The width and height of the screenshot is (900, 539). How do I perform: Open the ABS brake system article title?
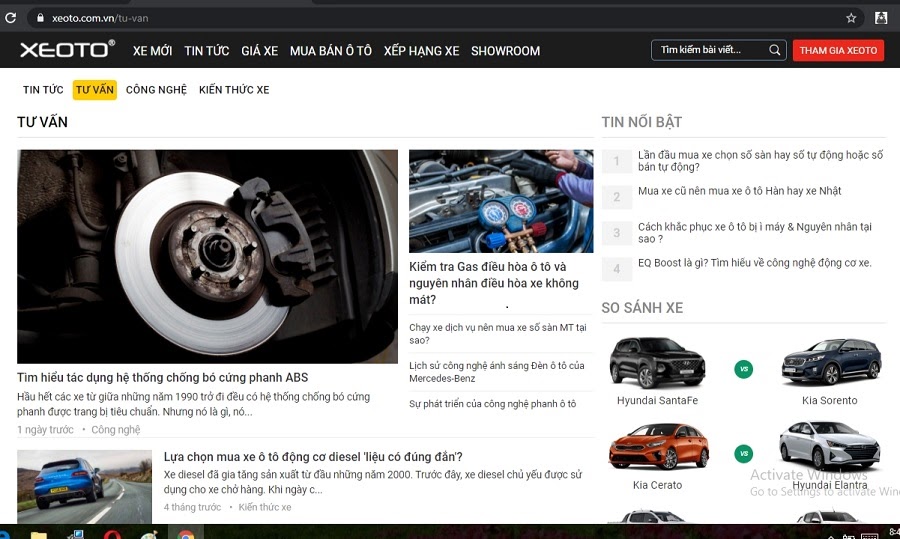click(162, 378)
